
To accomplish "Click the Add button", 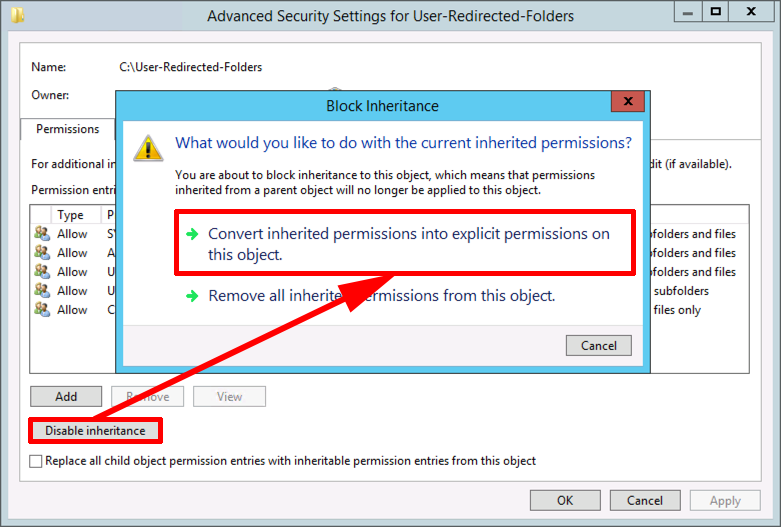I will [x=66, y=396].
